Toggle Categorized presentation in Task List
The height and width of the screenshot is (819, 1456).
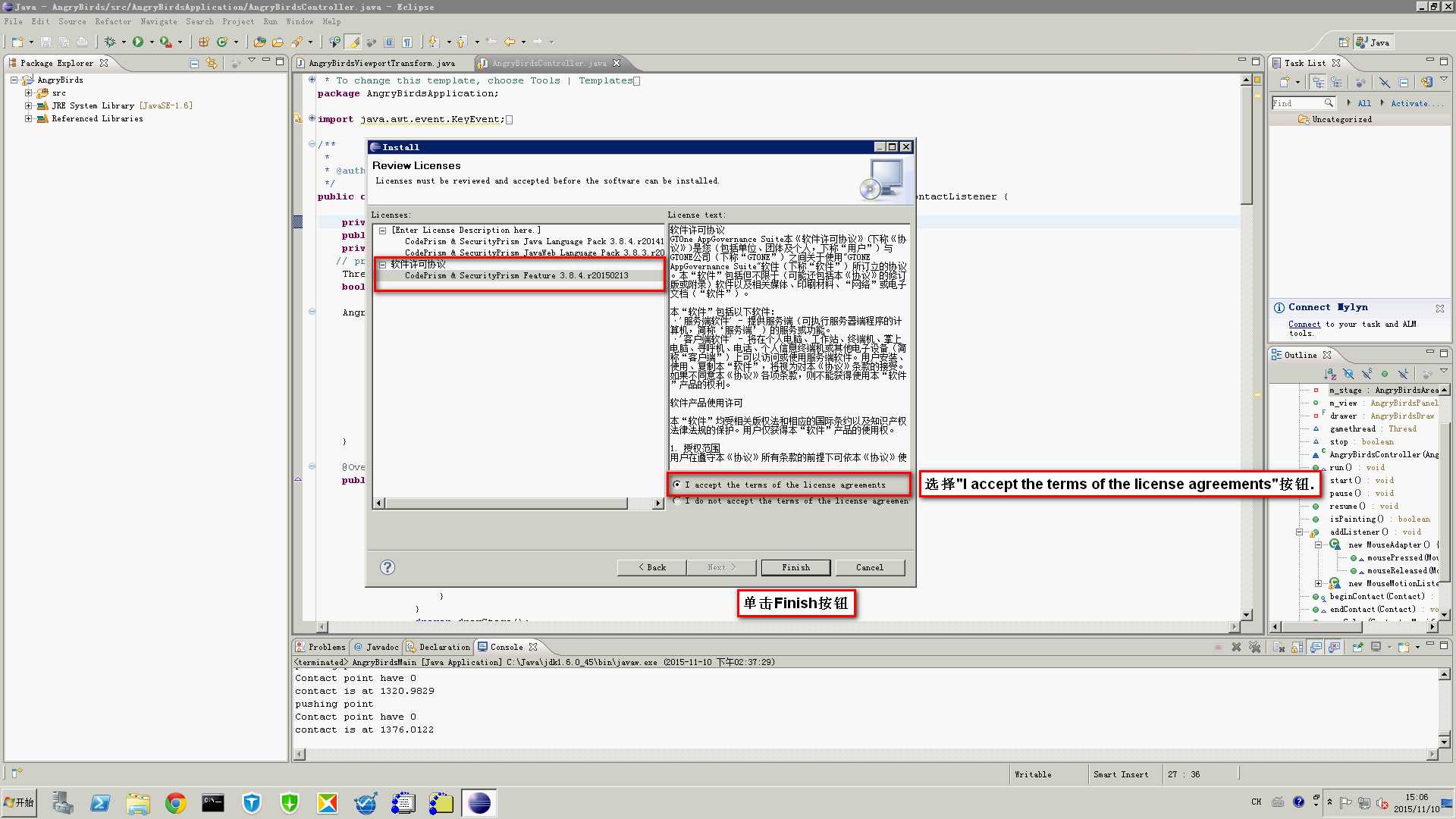point(1318,82)
